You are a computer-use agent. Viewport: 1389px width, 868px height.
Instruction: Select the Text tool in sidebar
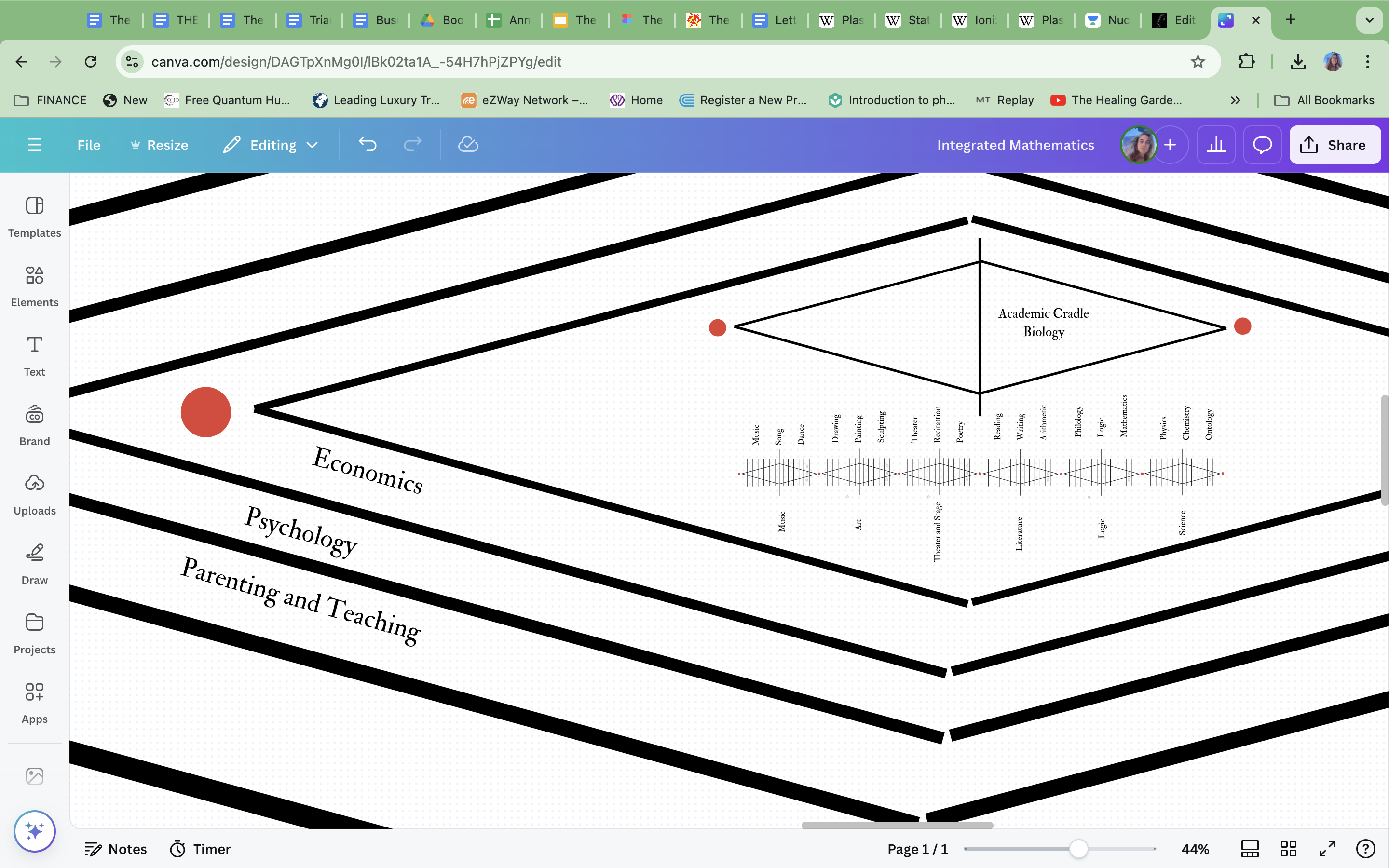coord(34,355)
